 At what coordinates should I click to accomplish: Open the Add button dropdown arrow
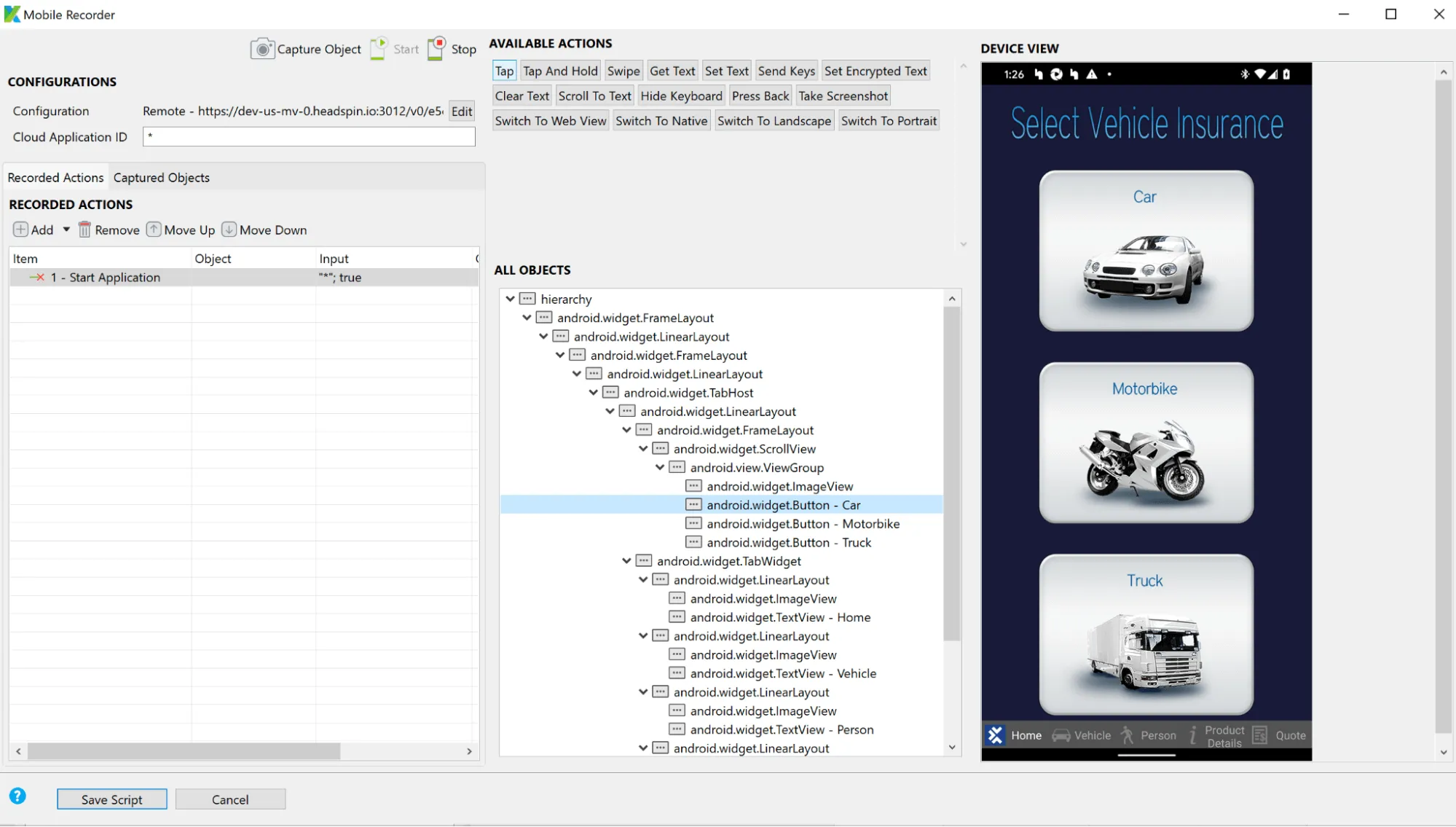pos(66,230)
